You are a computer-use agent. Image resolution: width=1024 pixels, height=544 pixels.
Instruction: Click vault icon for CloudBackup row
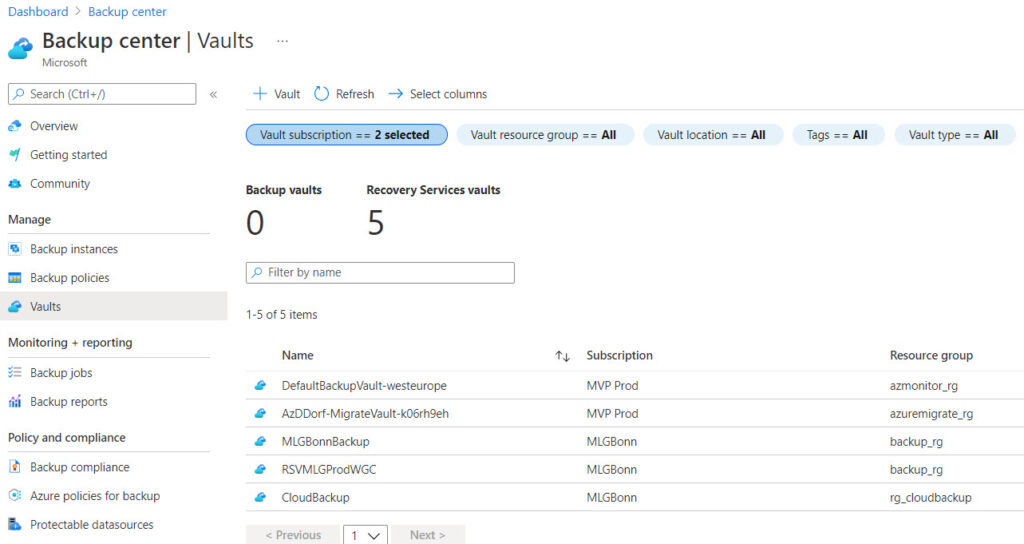click(x=261, y=497)
